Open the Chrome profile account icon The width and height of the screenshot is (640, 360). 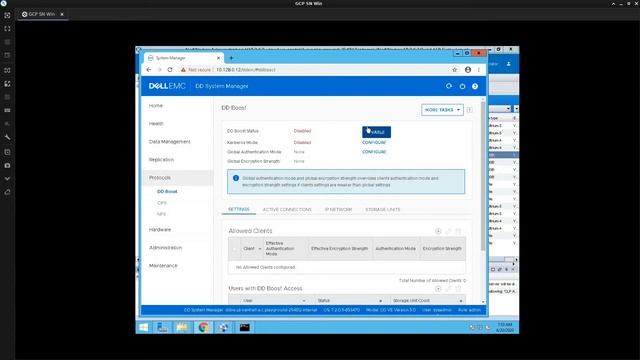click(x=468, y=70)
